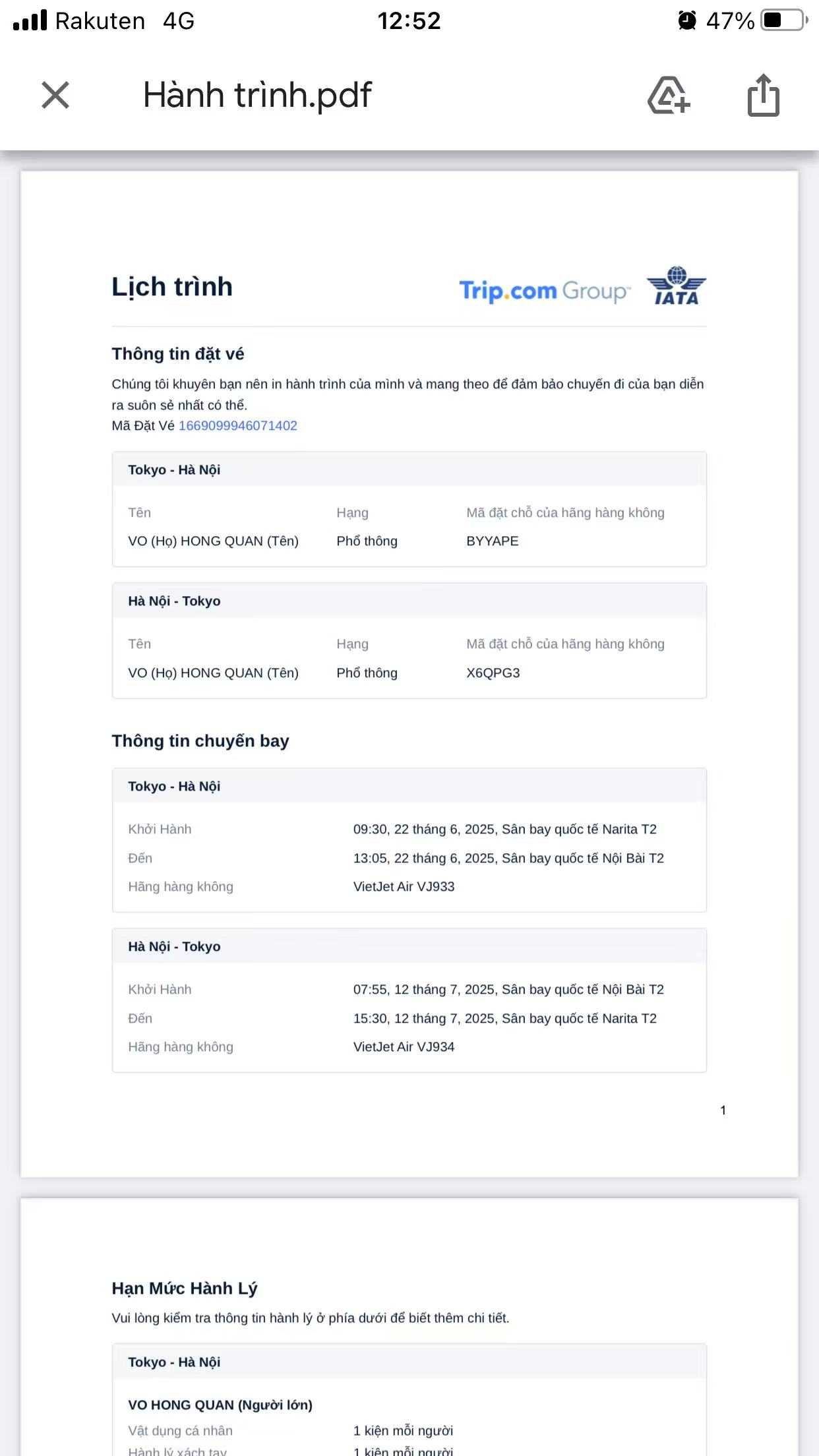Tap the cellular signal strength bars
This screenshot has width=819, height=1456.
coord(30,20)
